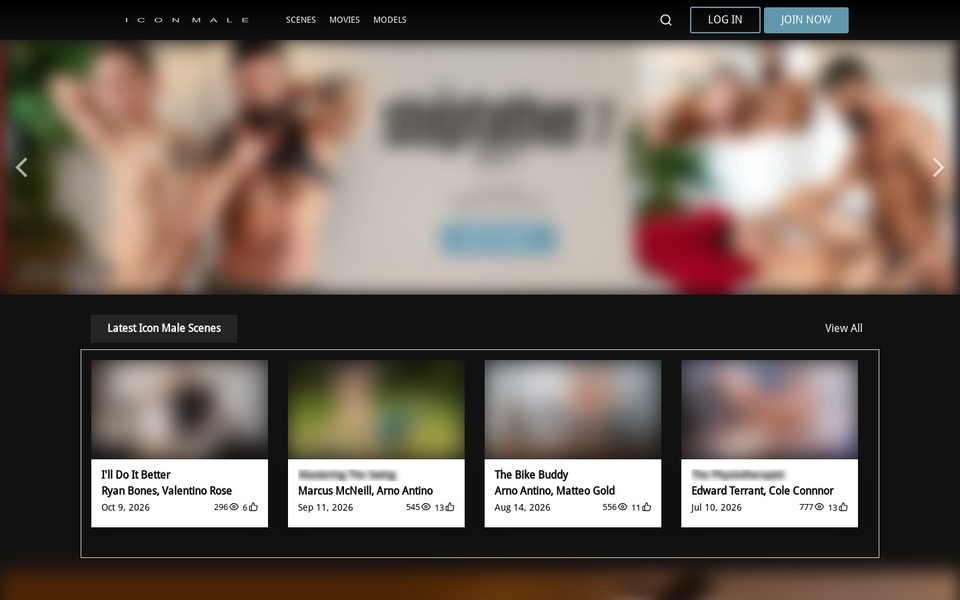Click views eye icon on I'll Do It Better
Viewport: 960px width, 600px height.
pos(234,507)
